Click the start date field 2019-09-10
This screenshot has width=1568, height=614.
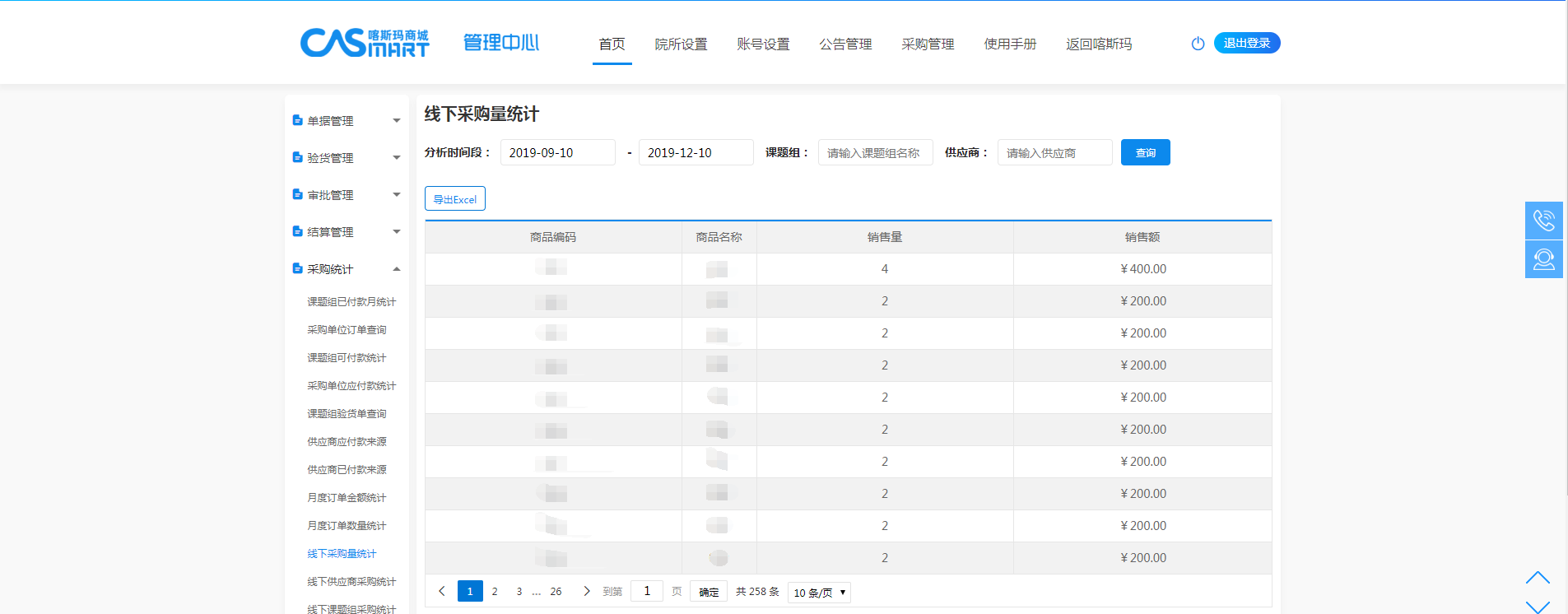[557, 153]
